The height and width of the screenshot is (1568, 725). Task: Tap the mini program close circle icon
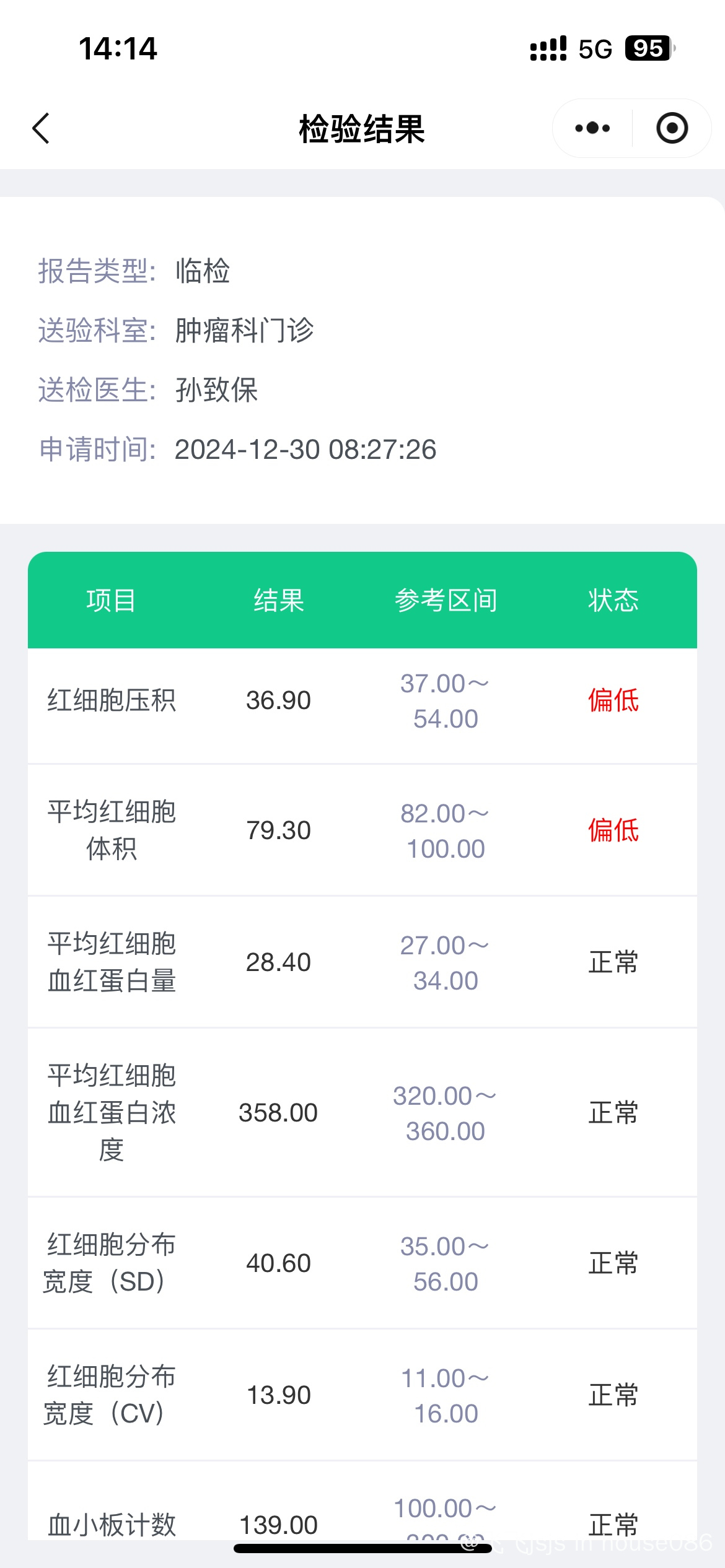(x=672, y=128)
